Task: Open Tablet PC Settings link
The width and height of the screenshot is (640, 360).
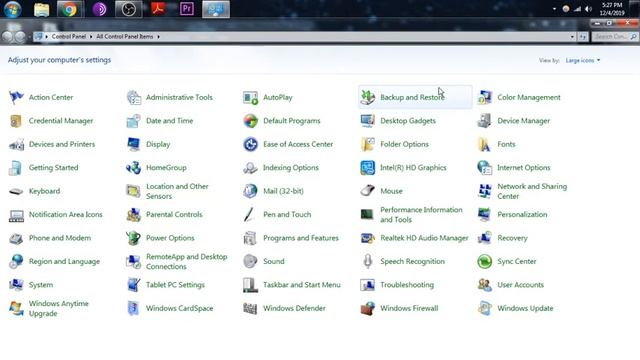Action: pyautogui.click(x=176, y=285)
